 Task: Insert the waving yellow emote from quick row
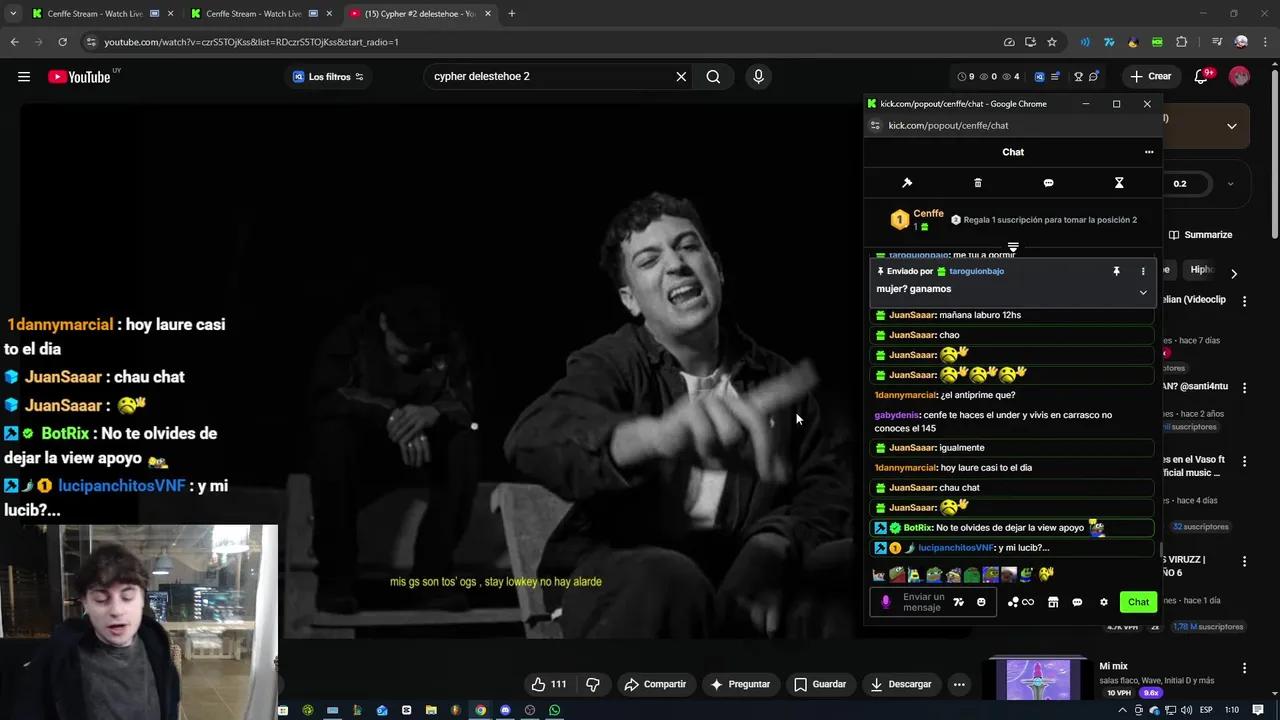click(x=1046, y=574)
